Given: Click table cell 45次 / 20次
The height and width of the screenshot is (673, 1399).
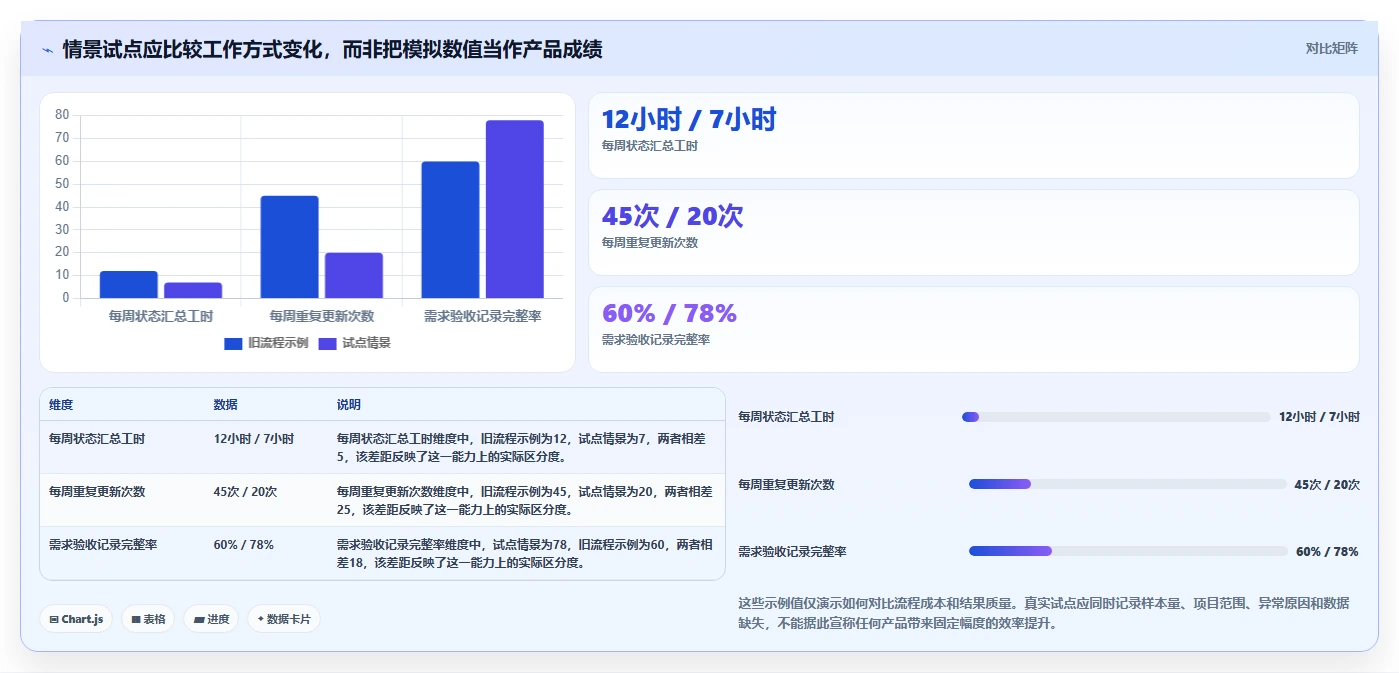Looking at the screenshot, I should click(x=245, y=491).
